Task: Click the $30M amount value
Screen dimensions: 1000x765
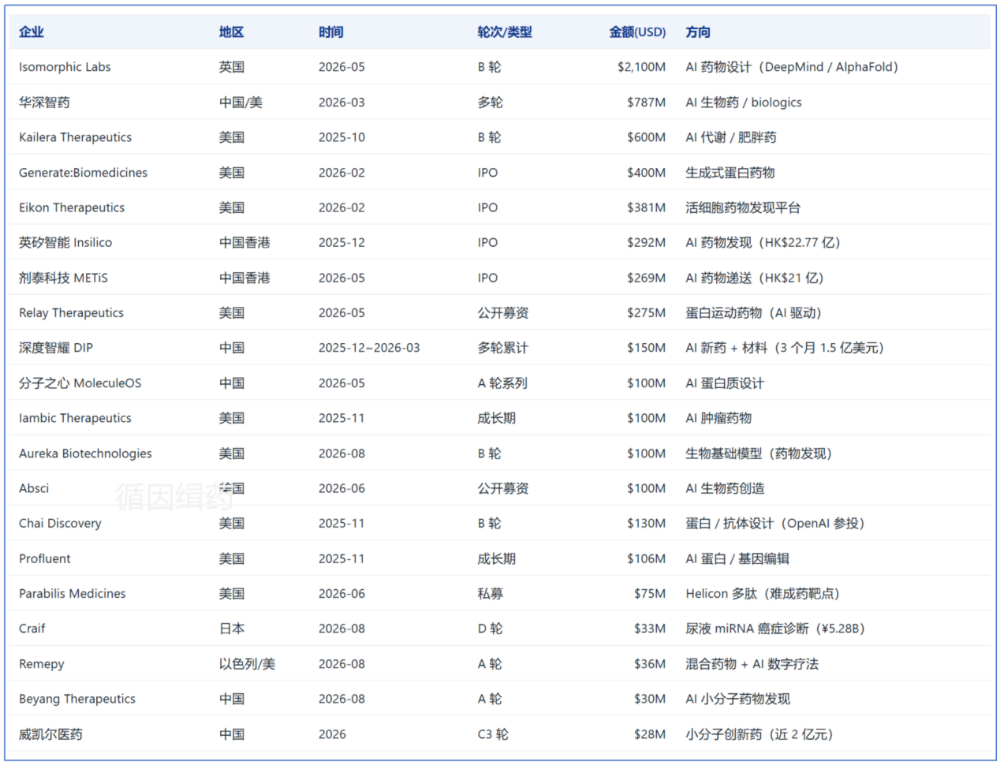Action: (650, 699)
